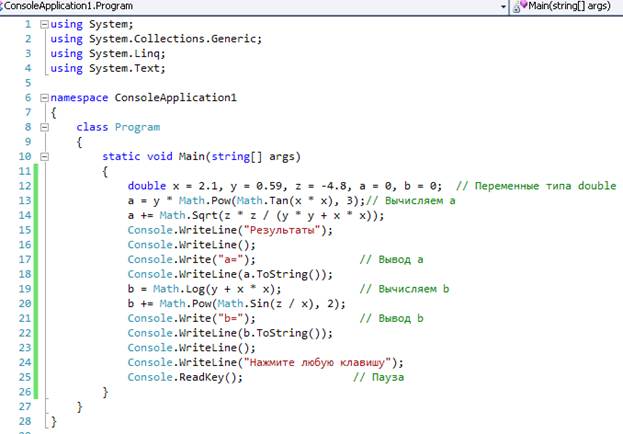This screenshot has height=434, width=623.
Task: Click 'Sin' in the Math.Sin call
Action: pos(259,304)
